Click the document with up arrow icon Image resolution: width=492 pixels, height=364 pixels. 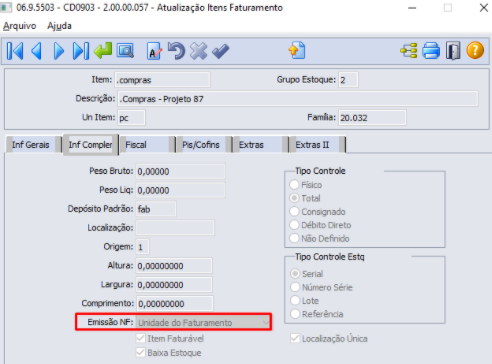click(297, 51)
